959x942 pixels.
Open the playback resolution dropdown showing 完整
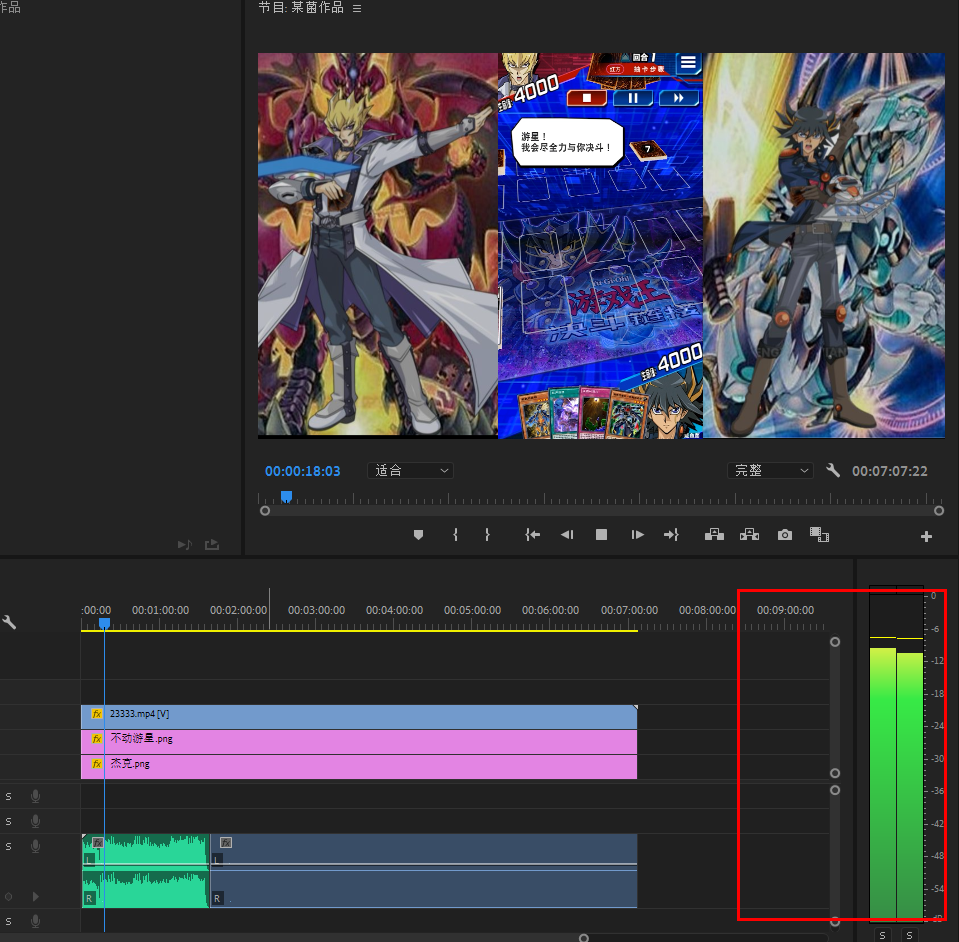coord(770,470)
